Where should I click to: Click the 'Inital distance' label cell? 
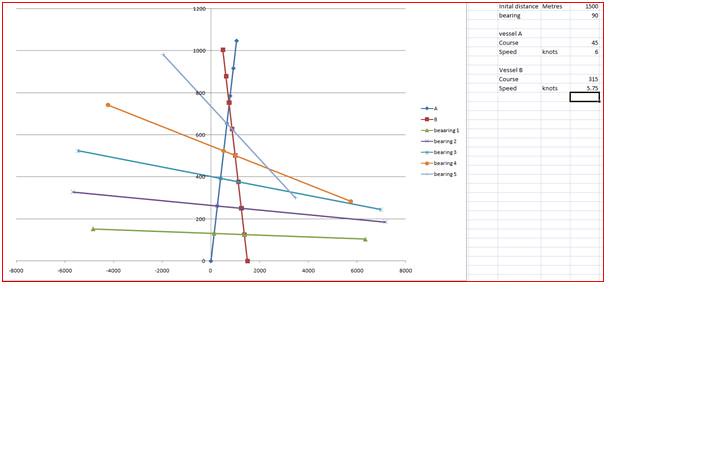tap(518, 6)
